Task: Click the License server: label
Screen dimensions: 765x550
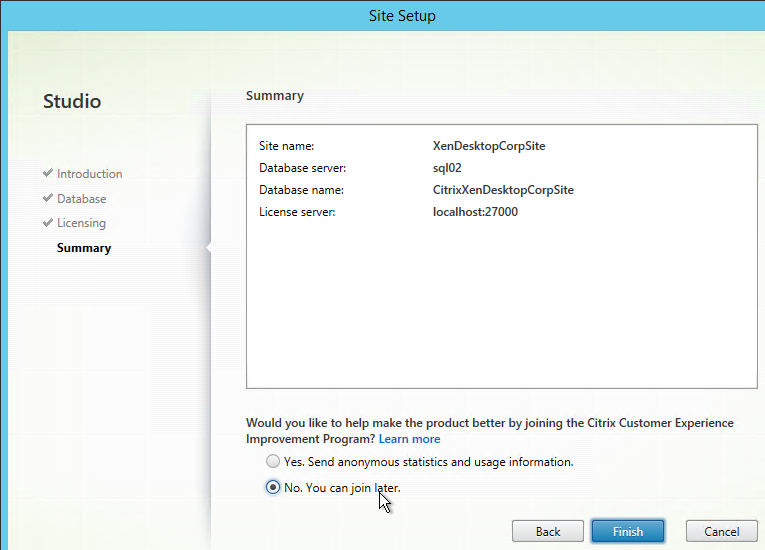Action: pos(297,212)
